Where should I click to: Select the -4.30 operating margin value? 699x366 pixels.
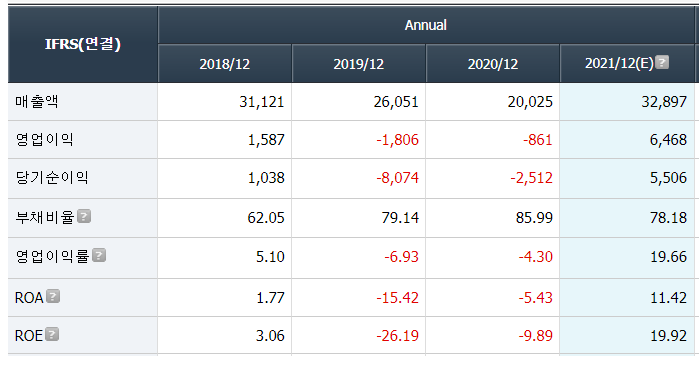536,257
